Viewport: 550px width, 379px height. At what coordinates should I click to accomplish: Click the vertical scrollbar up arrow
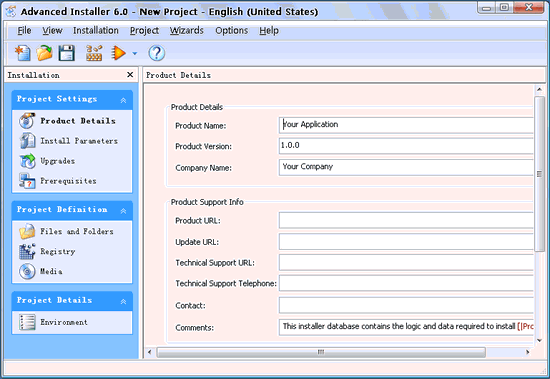click(x=539, y=90)
